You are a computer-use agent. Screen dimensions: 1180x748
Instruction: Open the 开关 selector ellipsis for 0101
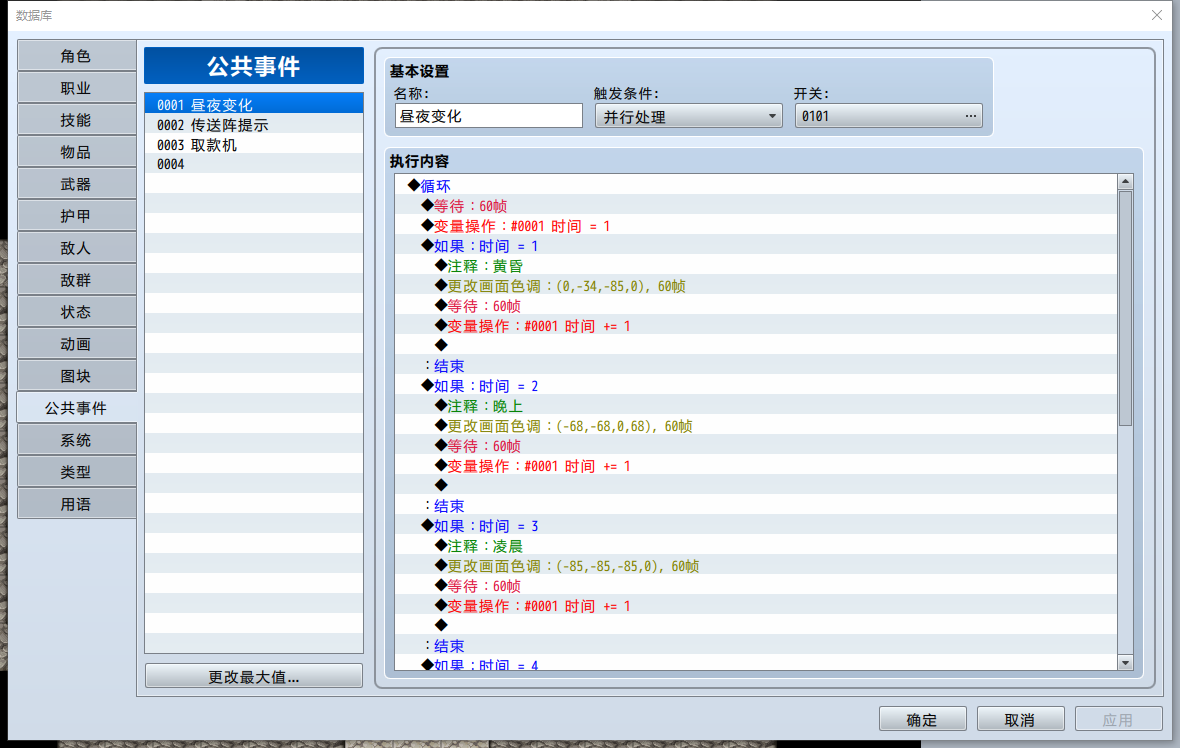971,116
